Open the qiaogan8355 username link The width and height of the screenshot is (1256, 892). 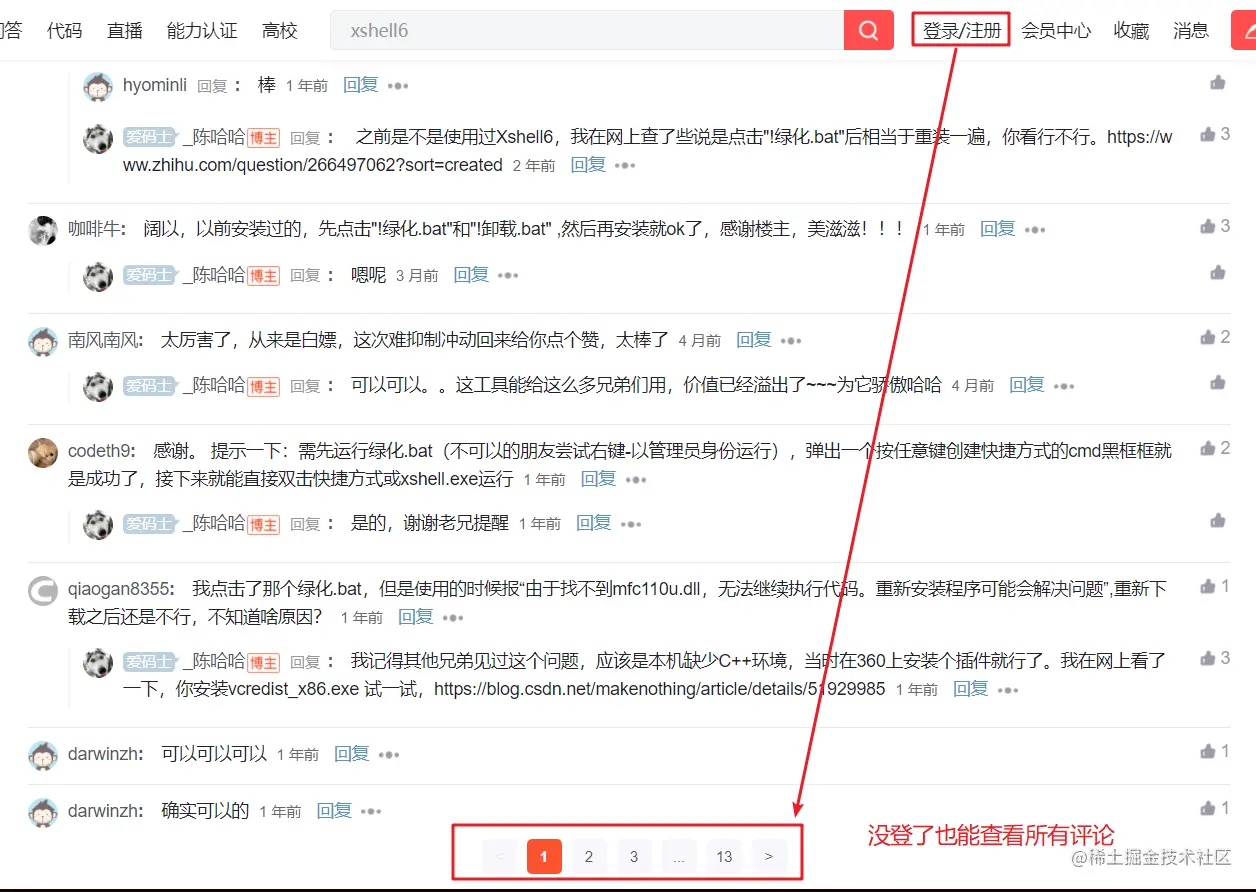[119, 589]
